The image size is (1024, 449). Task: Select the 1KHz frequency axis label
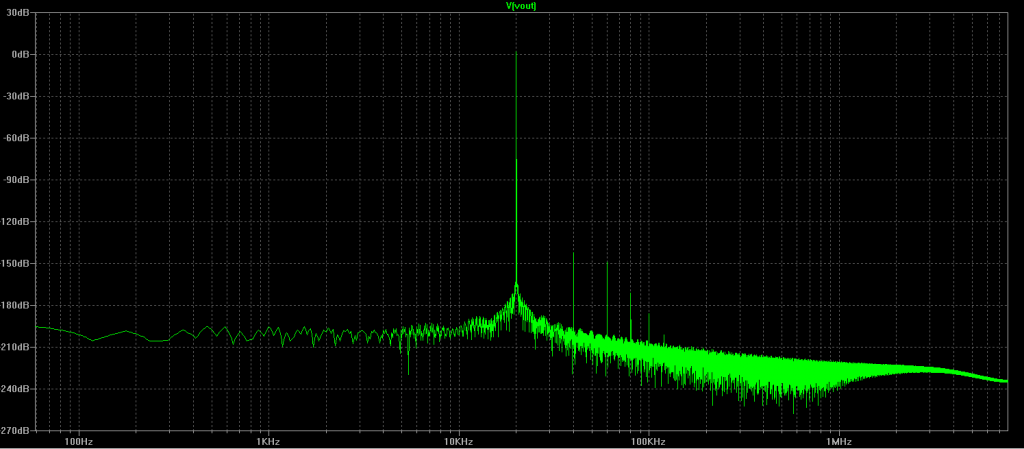click(x=267, y=441)
